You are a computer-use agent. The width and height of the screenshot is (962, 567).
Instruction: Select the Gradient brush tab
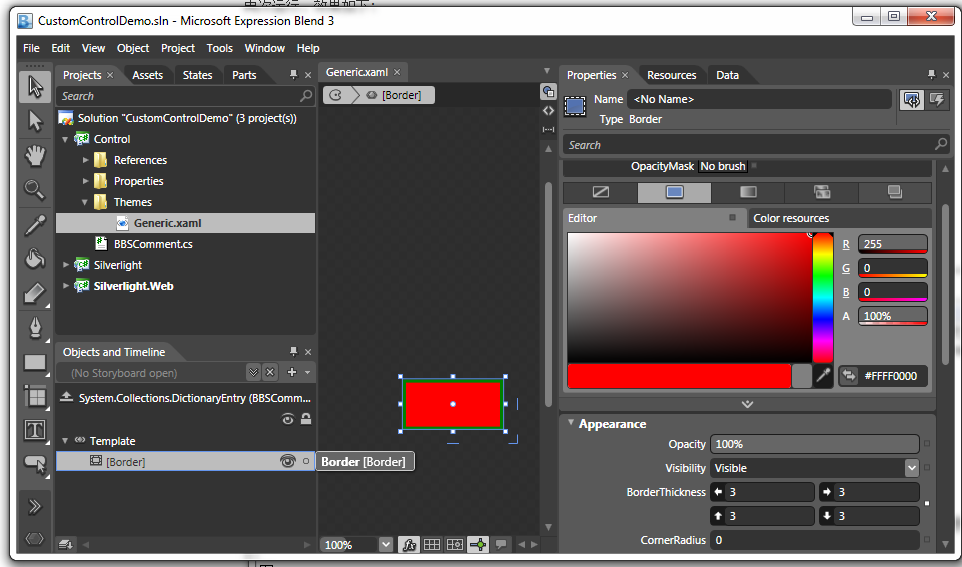coord(748,192)
